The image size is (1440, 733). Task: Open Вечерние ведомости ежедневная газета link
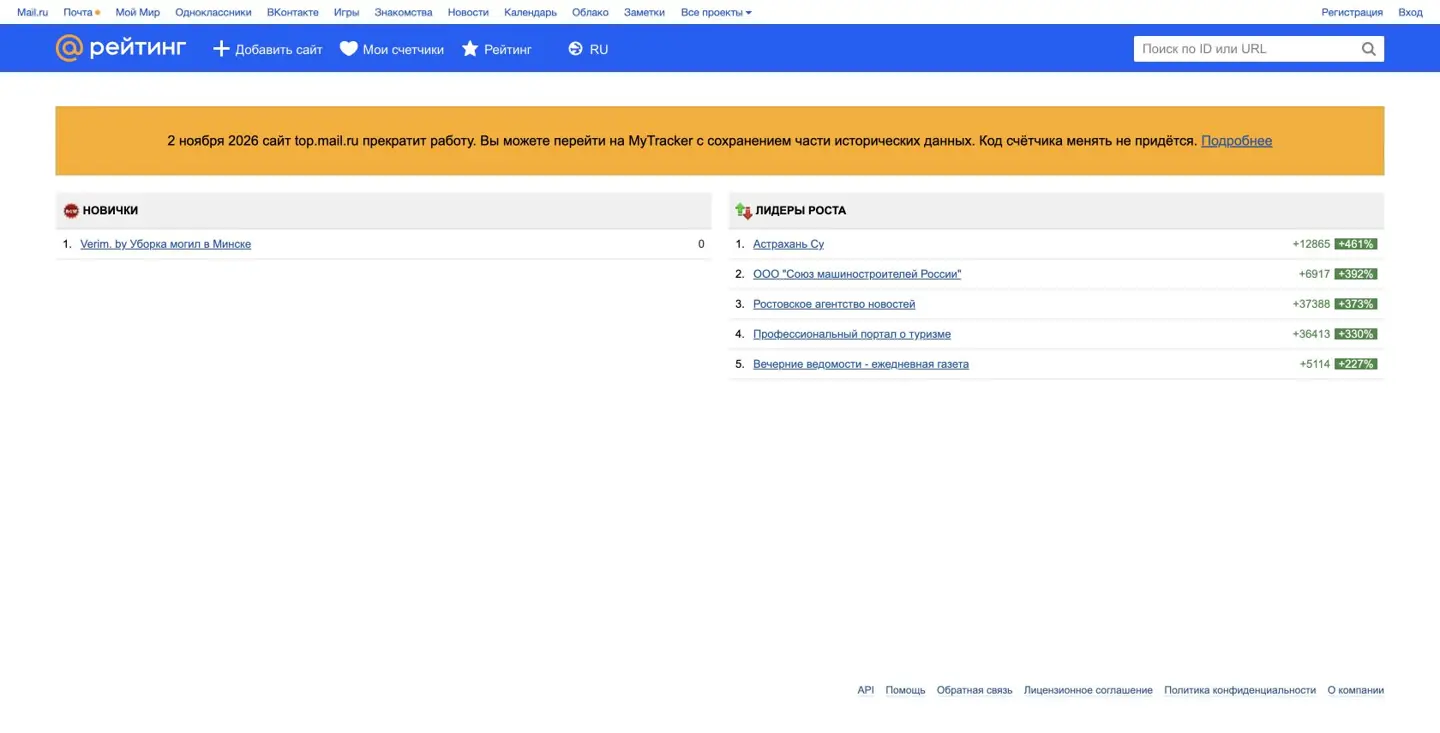(x=861, y=364)
